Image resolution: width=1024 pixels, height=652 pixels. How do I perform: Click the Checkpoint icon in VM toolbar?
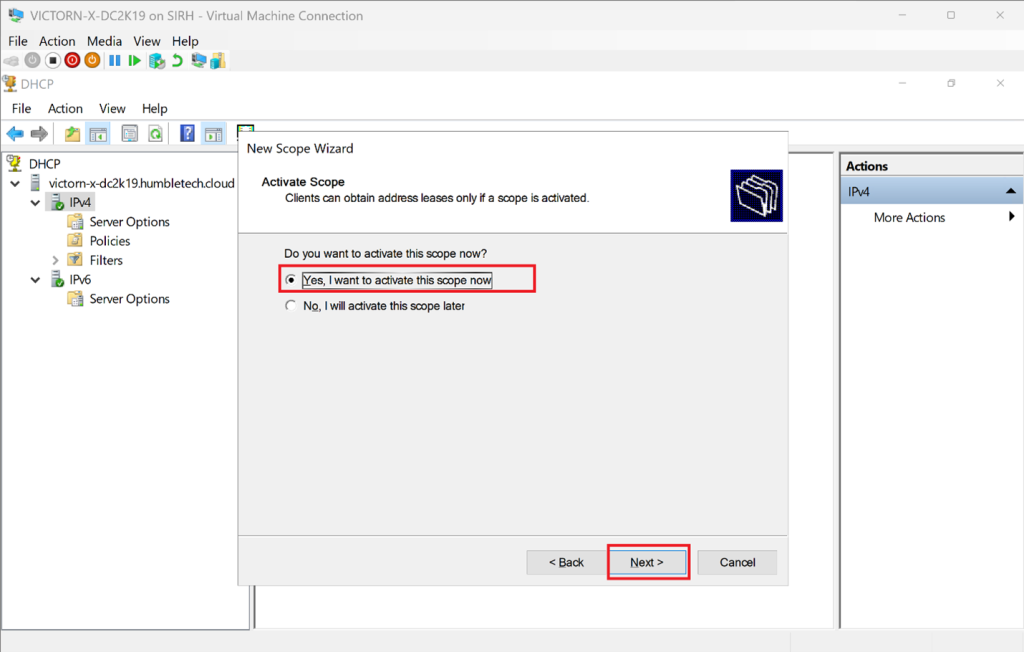click(x=156, y=61)
